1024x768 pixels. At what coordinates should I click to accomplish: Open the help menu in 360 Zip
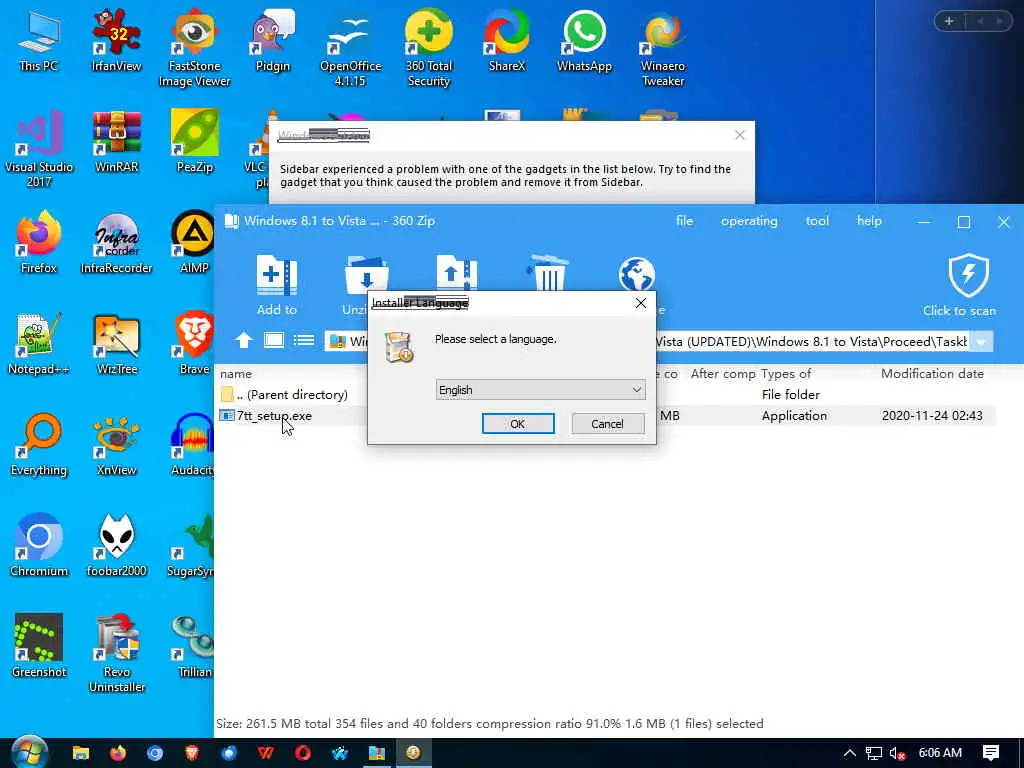869,221
